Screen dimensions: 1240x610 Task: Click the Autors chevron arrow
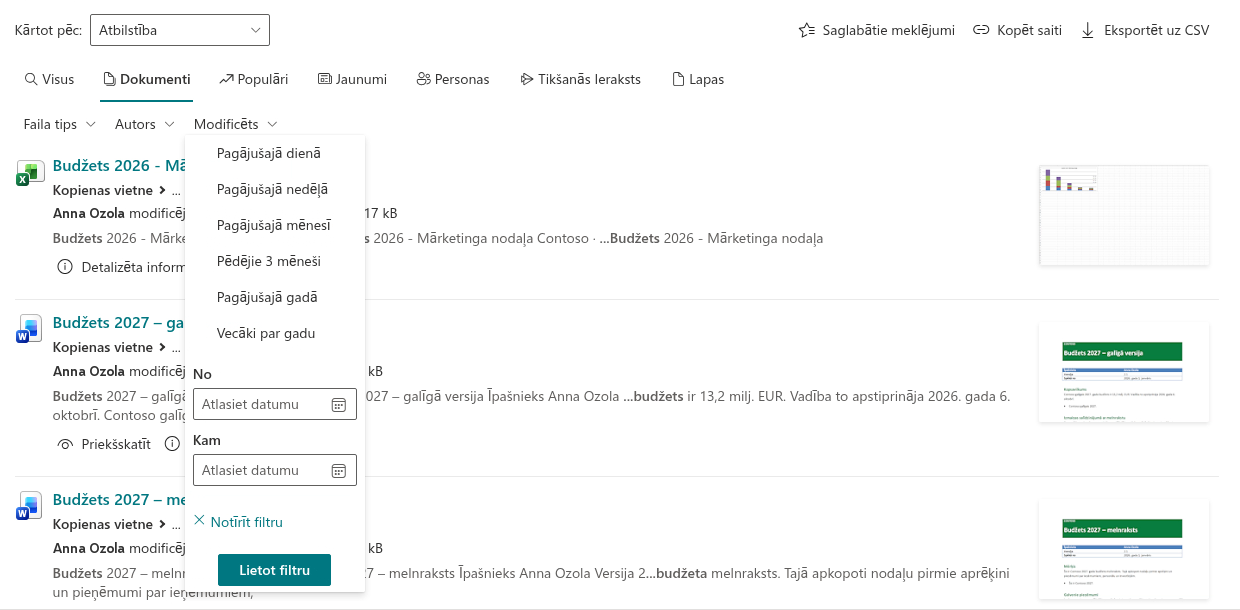169,125
